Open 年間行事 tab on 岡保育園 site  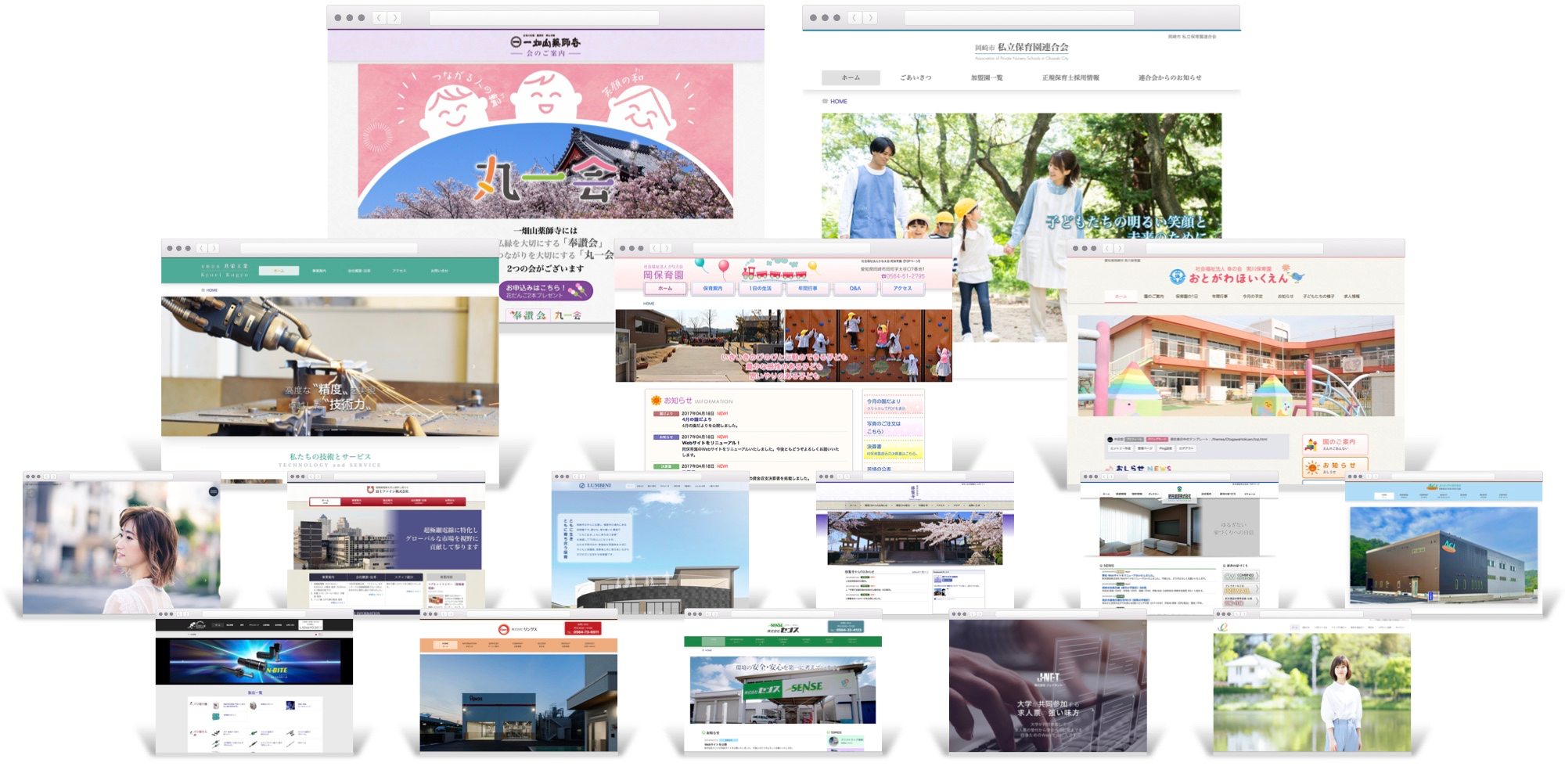click(x=808, y=289)
